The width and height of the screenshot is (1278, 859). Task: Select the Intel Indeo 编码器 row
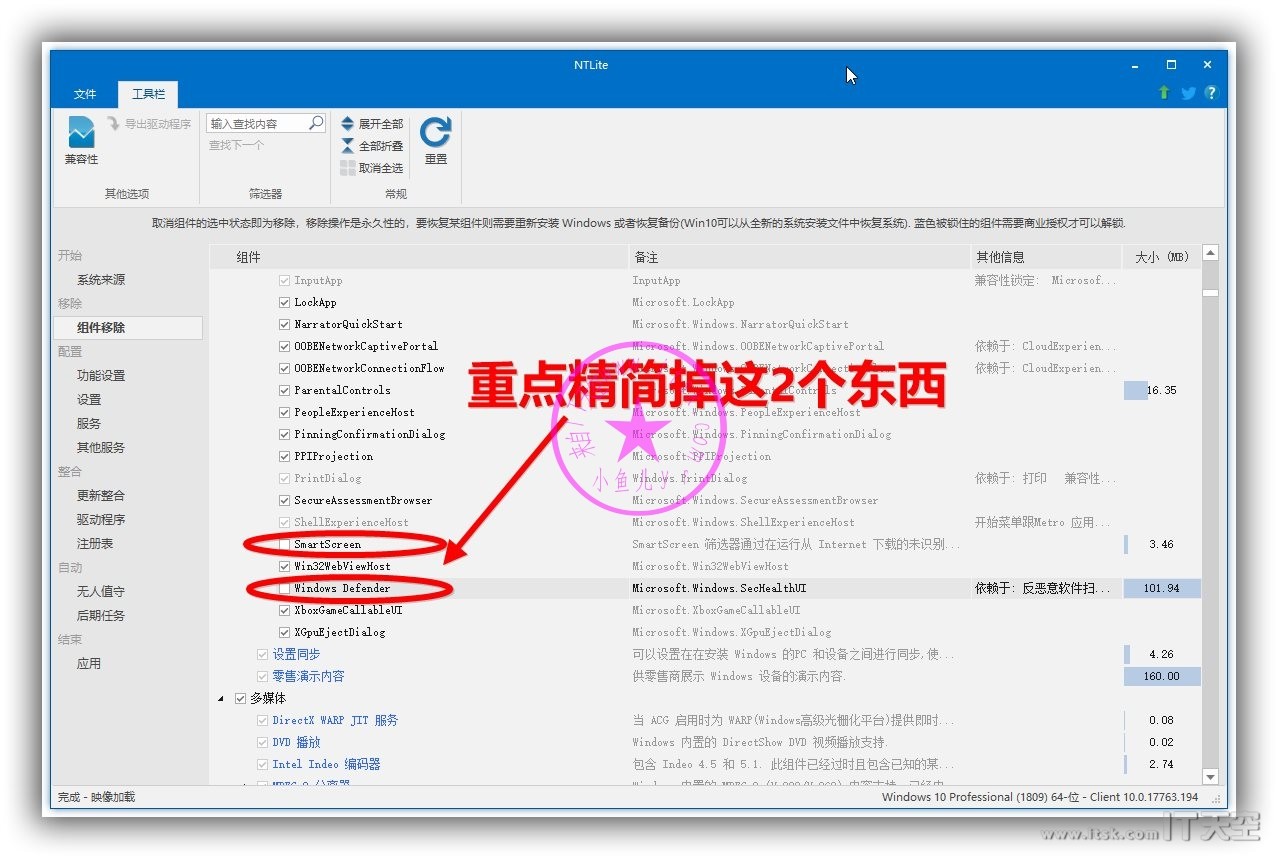pos(327,764)
